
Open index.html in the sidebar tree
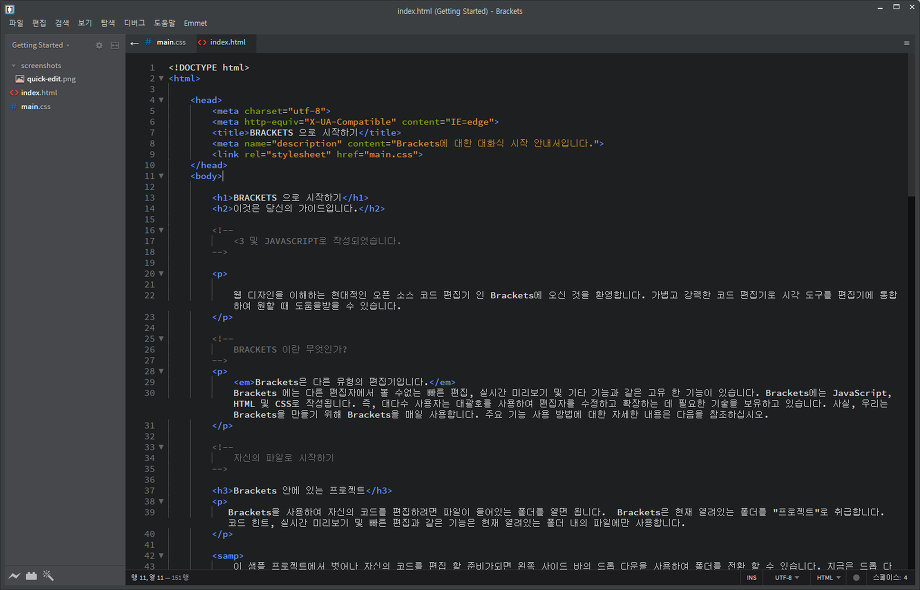point(39,93)
